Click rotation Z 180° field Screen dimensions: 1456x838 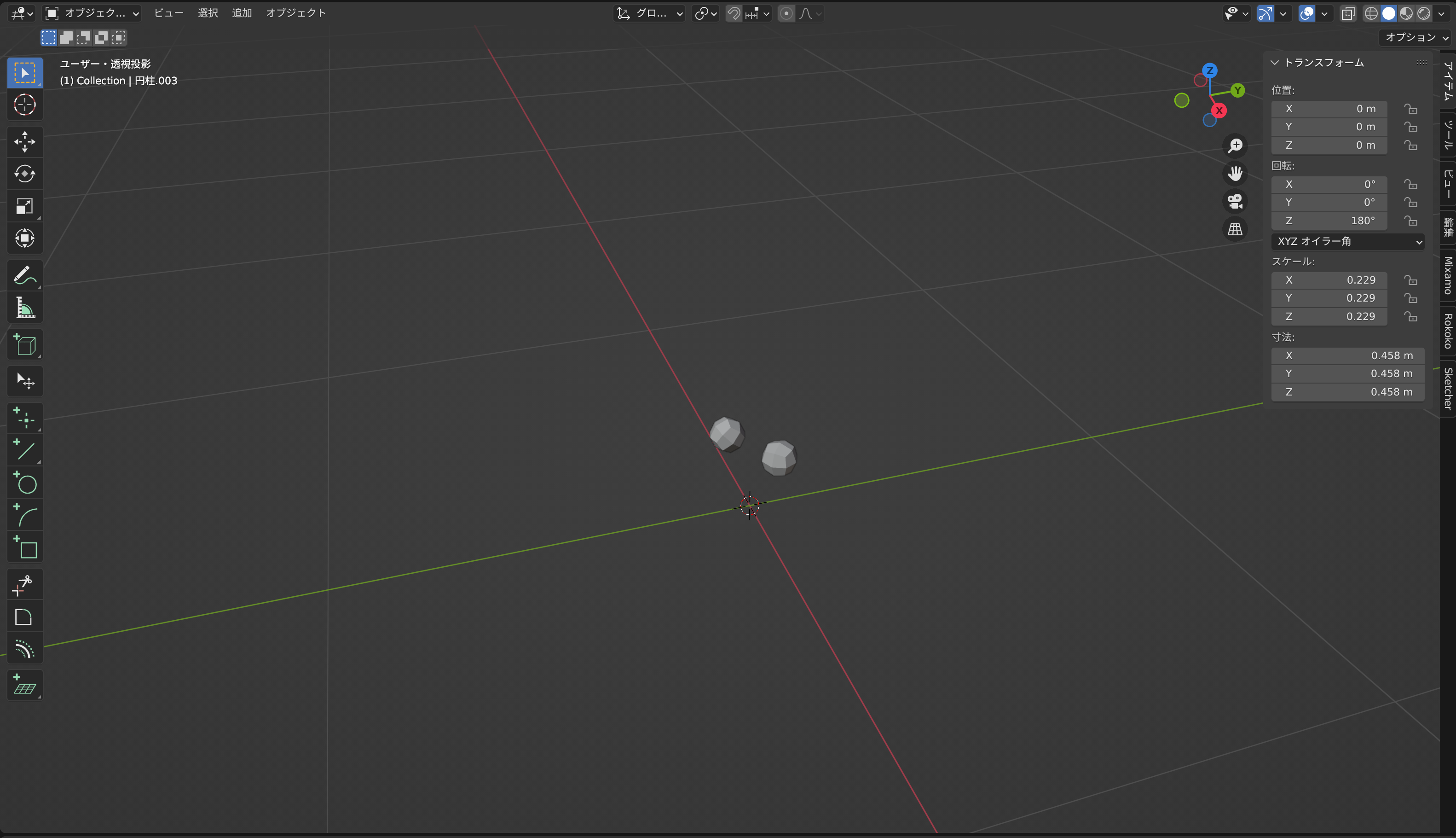[x=1329, y=221]
